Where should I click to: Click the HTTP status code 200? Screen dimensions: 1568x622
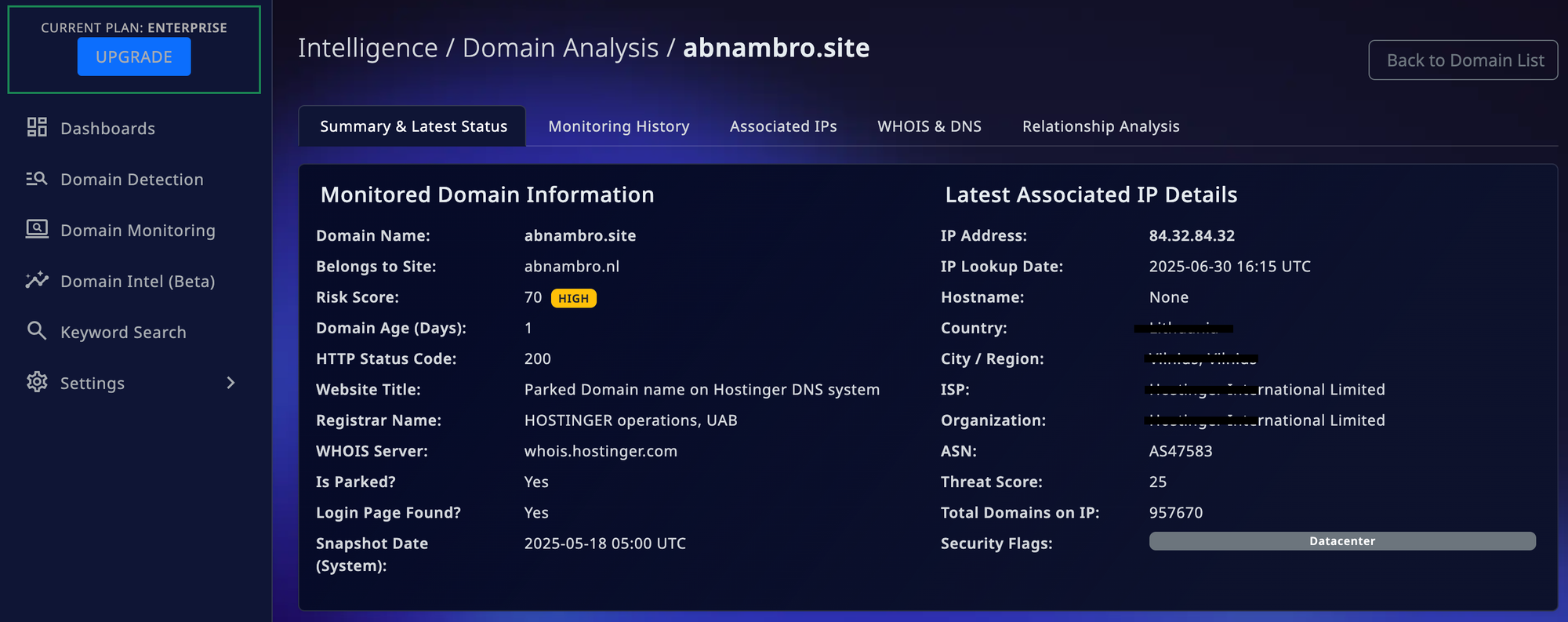[x=537, y=358]
